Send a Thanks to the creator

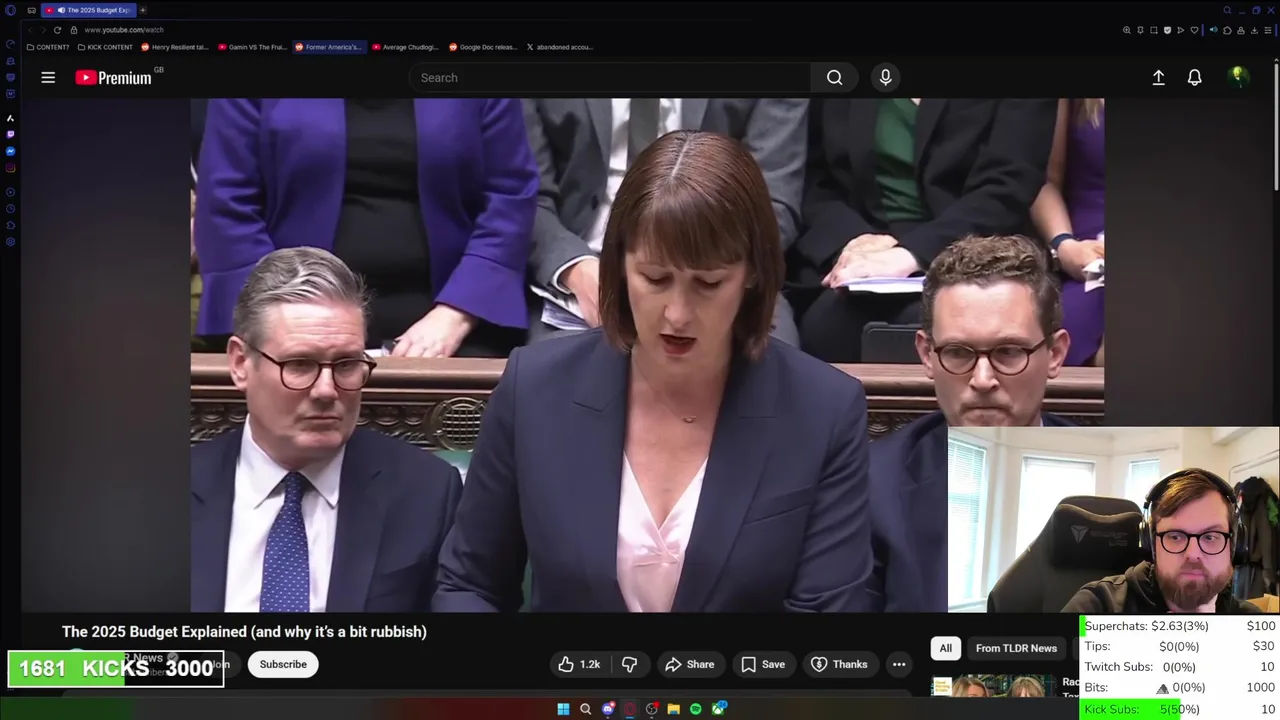(838, 664)
